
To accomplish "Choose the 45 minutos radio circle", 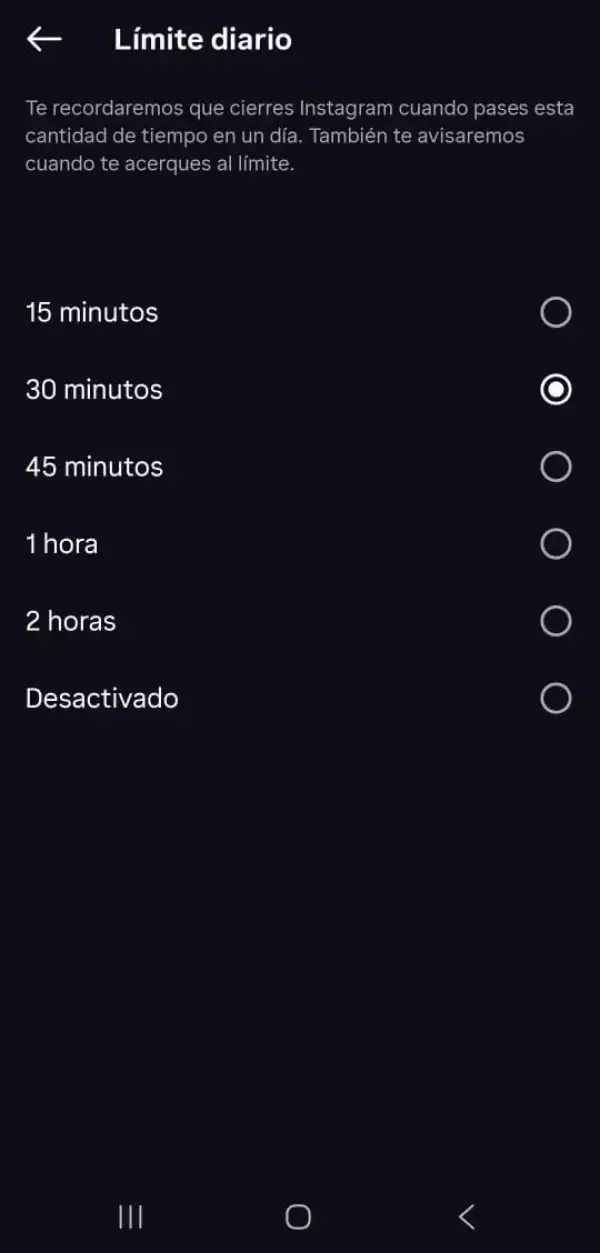I will (x=555, y=467).
